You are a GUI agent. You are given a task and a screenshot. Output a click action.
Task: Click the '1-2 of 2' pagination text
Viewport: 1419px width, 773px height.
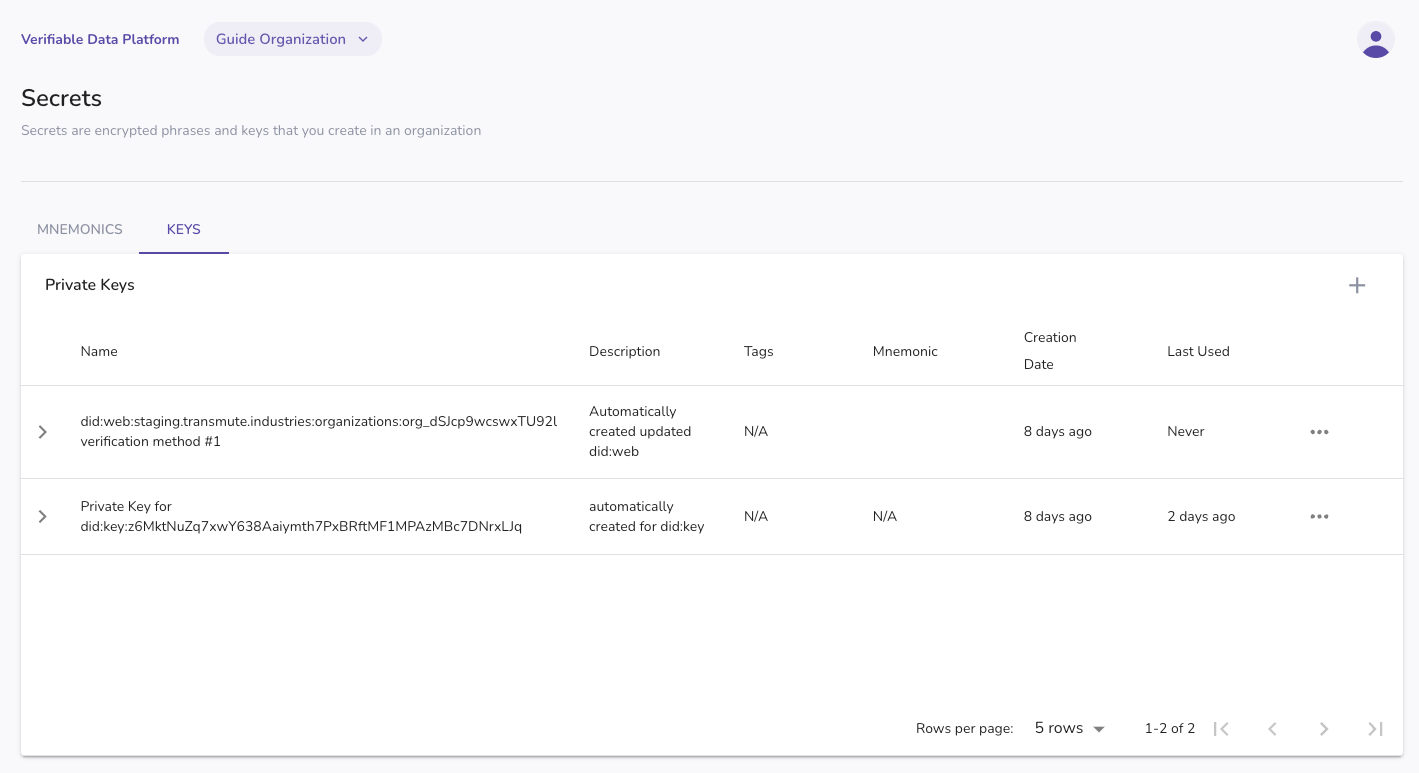[x=1170, y=728]
